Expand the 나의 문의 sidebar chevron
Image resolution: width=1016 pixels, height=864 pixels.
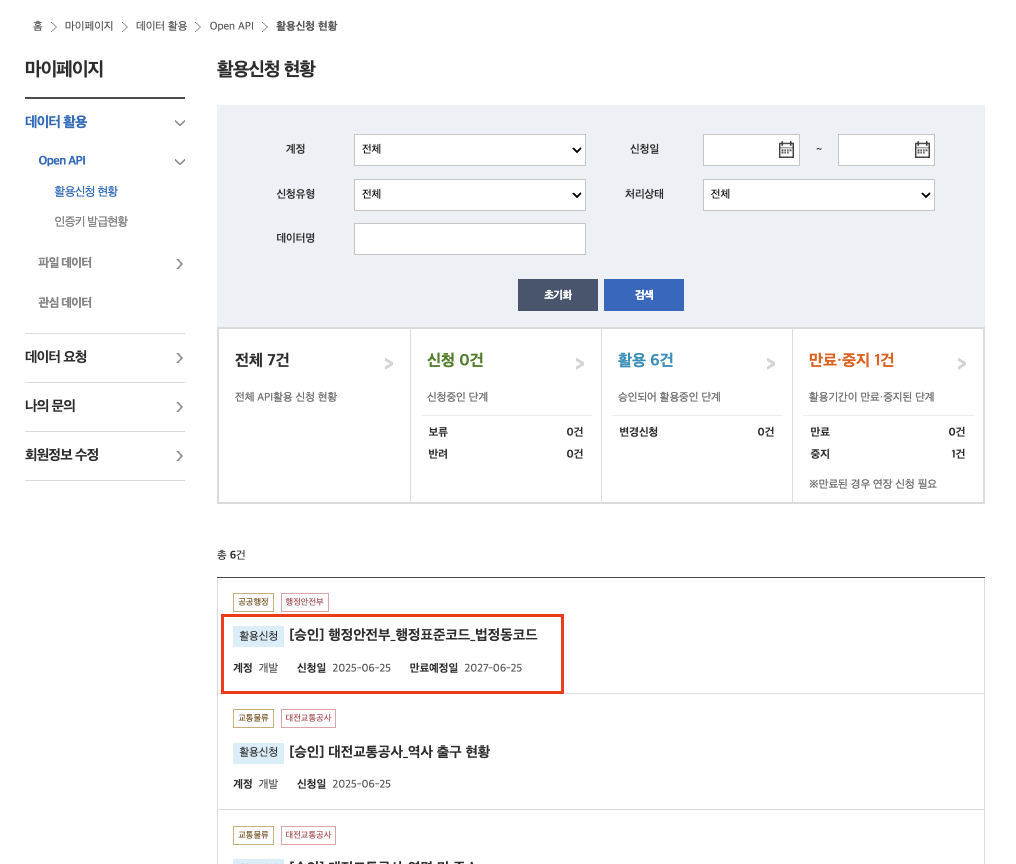(x=179, y=407)
